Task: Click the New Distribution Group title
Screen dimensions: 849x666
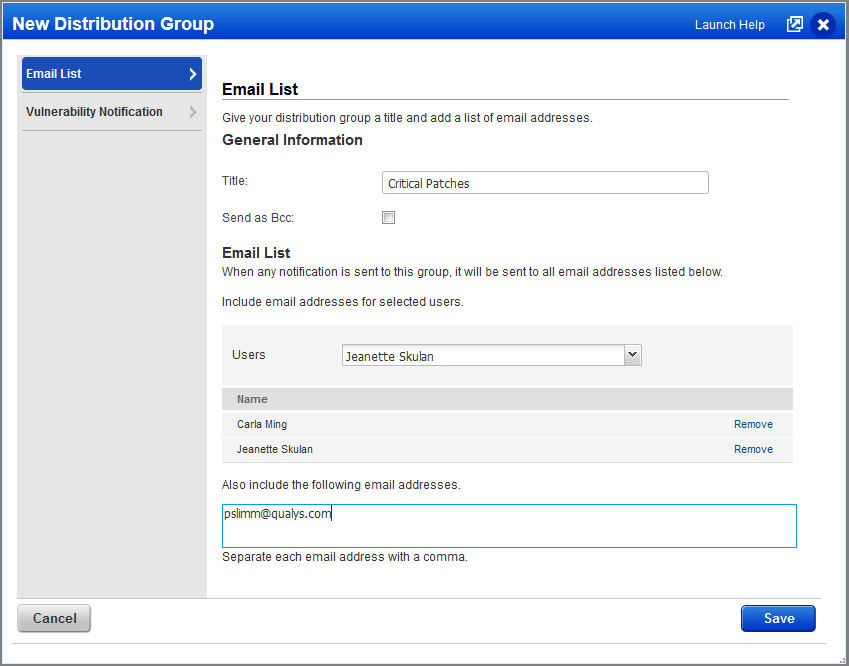Action: click(113, 24)
